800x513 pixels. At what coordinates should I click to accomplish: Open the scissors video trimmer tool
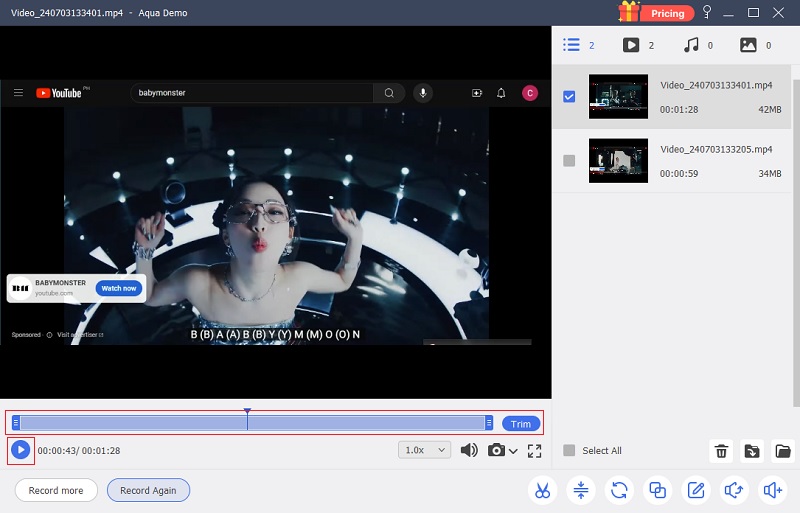click(x=542, y=490)
